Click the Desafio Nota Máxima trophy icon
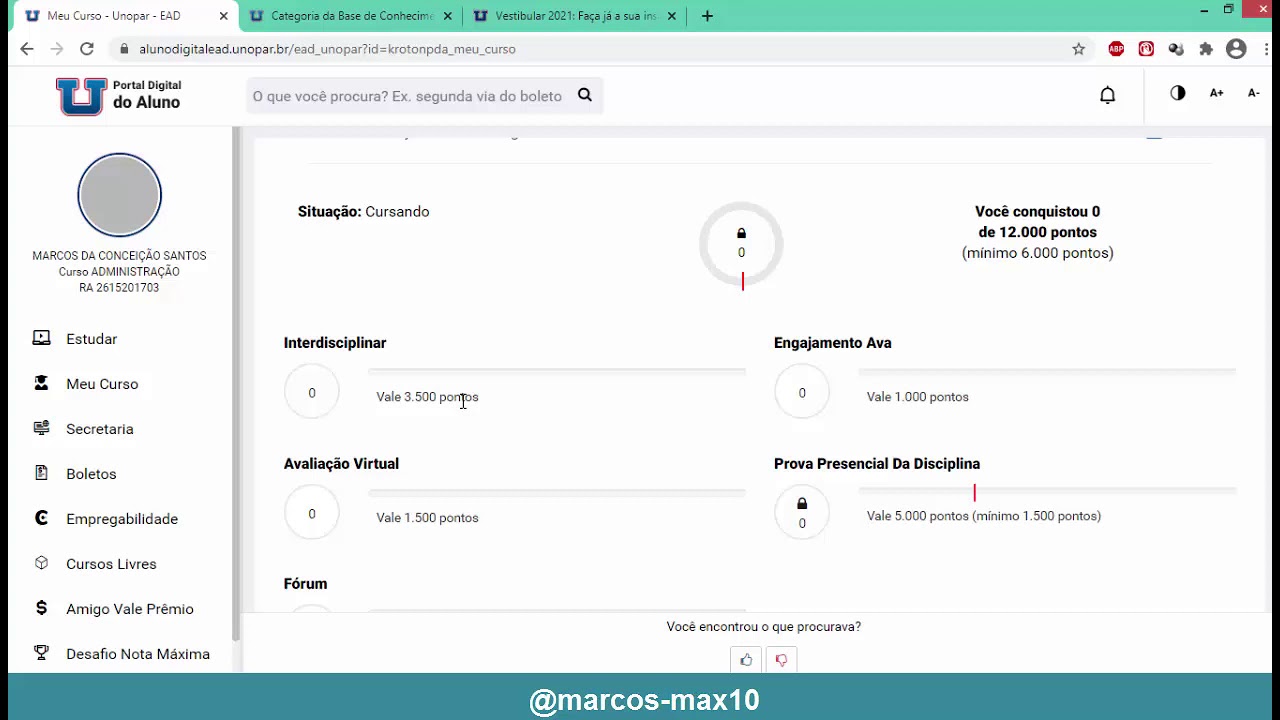This screenshot has width=1280, height=720. click(41, 653)
